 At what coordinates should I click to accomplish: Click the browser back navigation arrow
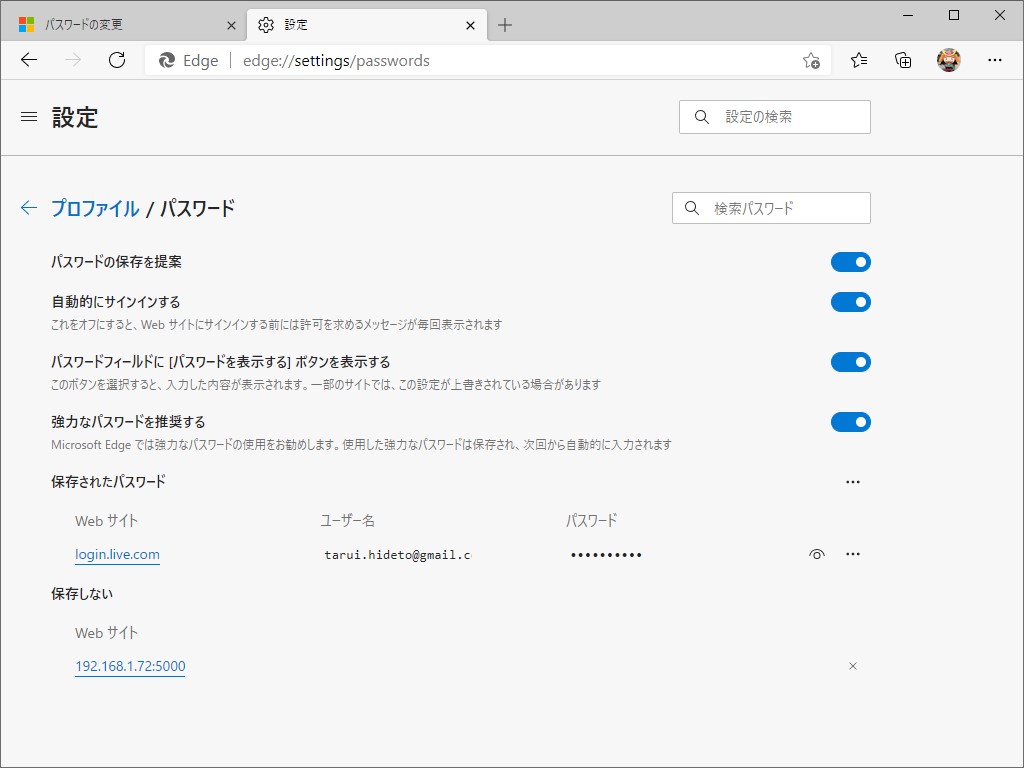coord(28,59)
